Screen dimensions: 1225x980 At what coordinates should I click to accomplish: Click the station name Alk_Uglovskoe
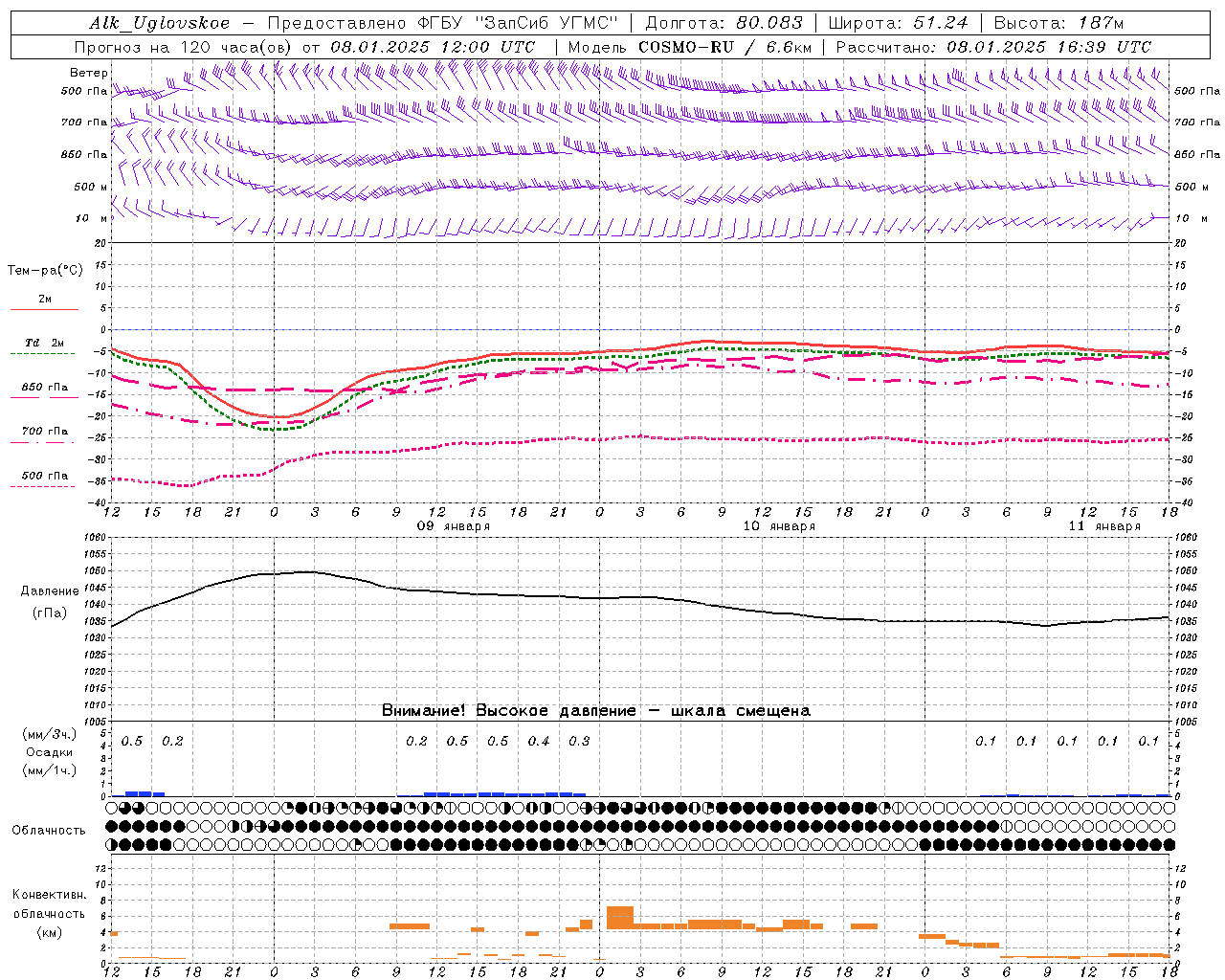pyautogui.click(x=159, y=23)
